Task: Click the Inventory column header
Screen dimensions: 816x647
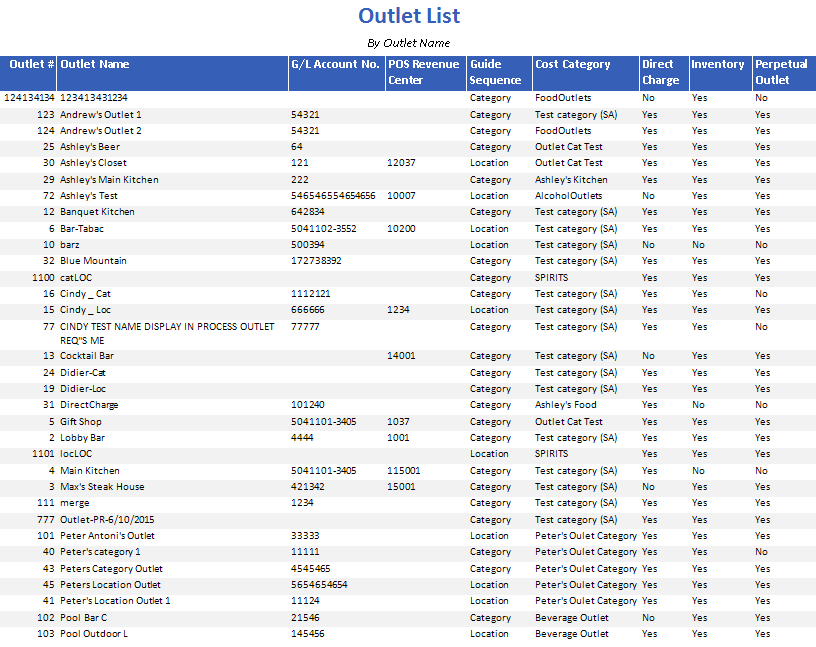Action: pyautogui.click(x=717, y=65)
